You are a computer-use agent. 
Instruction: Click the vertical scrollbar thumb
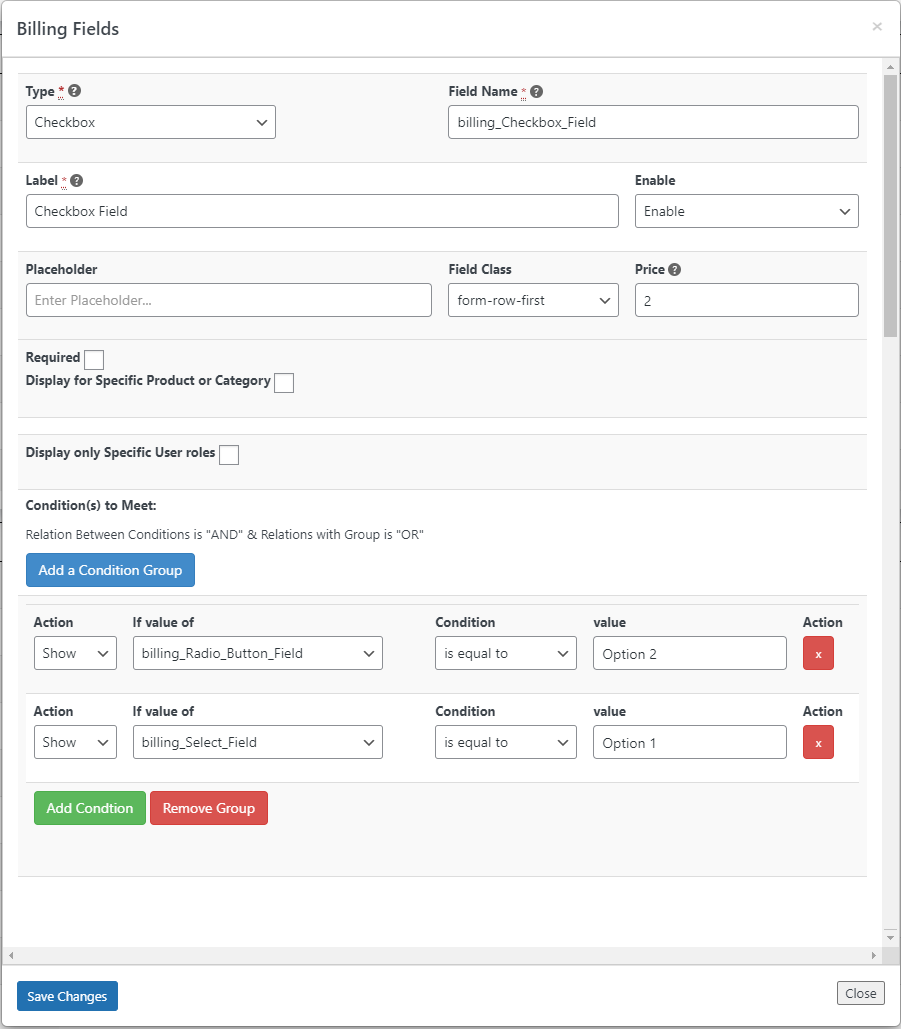tap(890, 205)
